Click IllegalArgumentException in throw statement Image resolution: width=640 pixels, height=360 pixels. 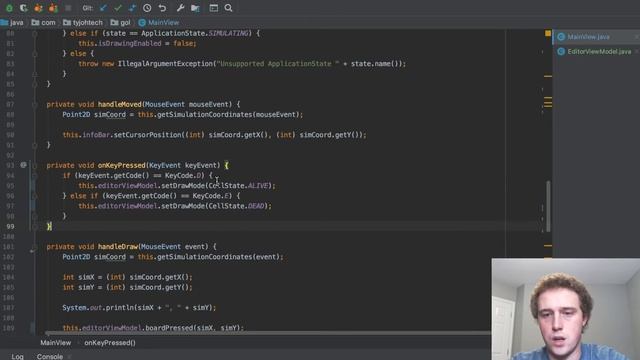pos(165,64)
